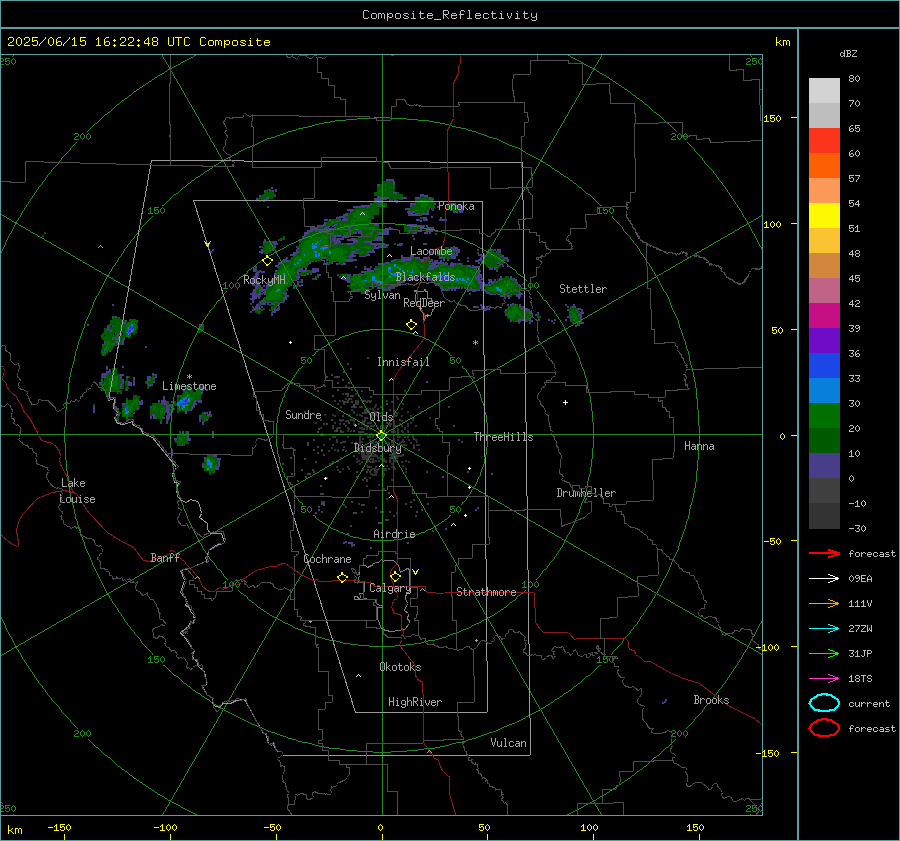Click the yellow diamond marker near Cochrane
The width and height of the screenshot is (900, 841).
tap(343, 577)
